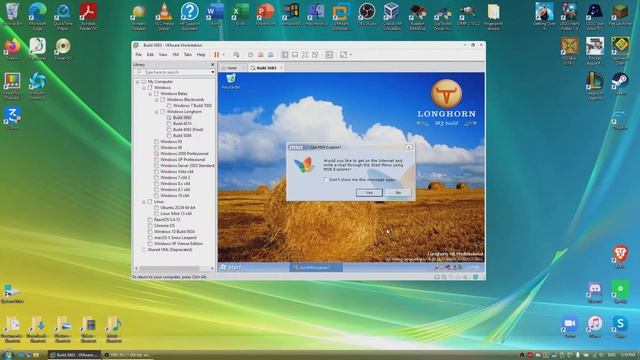Click Yes in MSN Explorer dialog
640x360 pixels.
coord(369,193)
